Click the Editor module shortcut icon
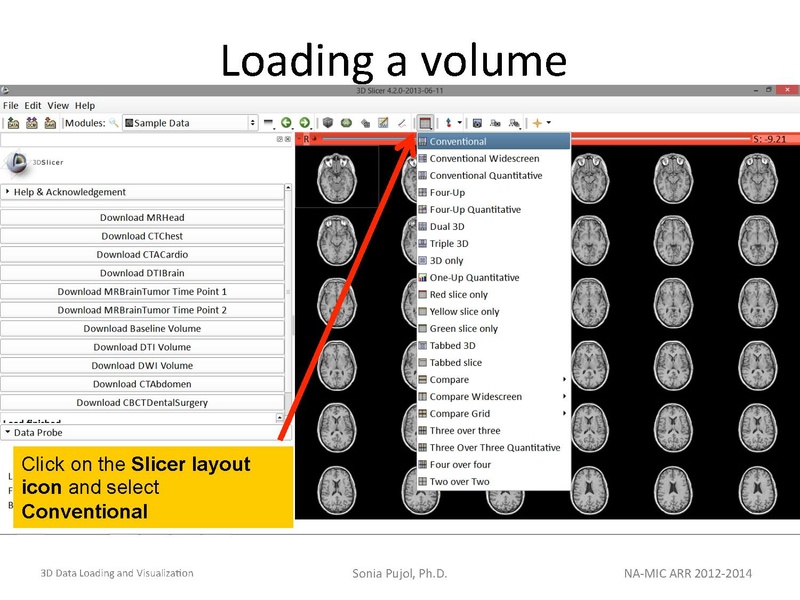This screenshot has width=800, height=600. click(x=383, y=122)
